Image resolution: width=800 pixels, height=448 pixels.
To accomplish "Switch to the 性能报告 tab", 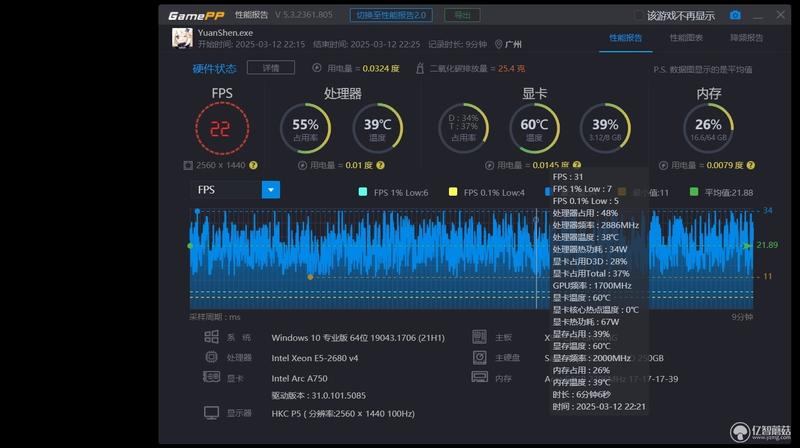I will [626, 38].
